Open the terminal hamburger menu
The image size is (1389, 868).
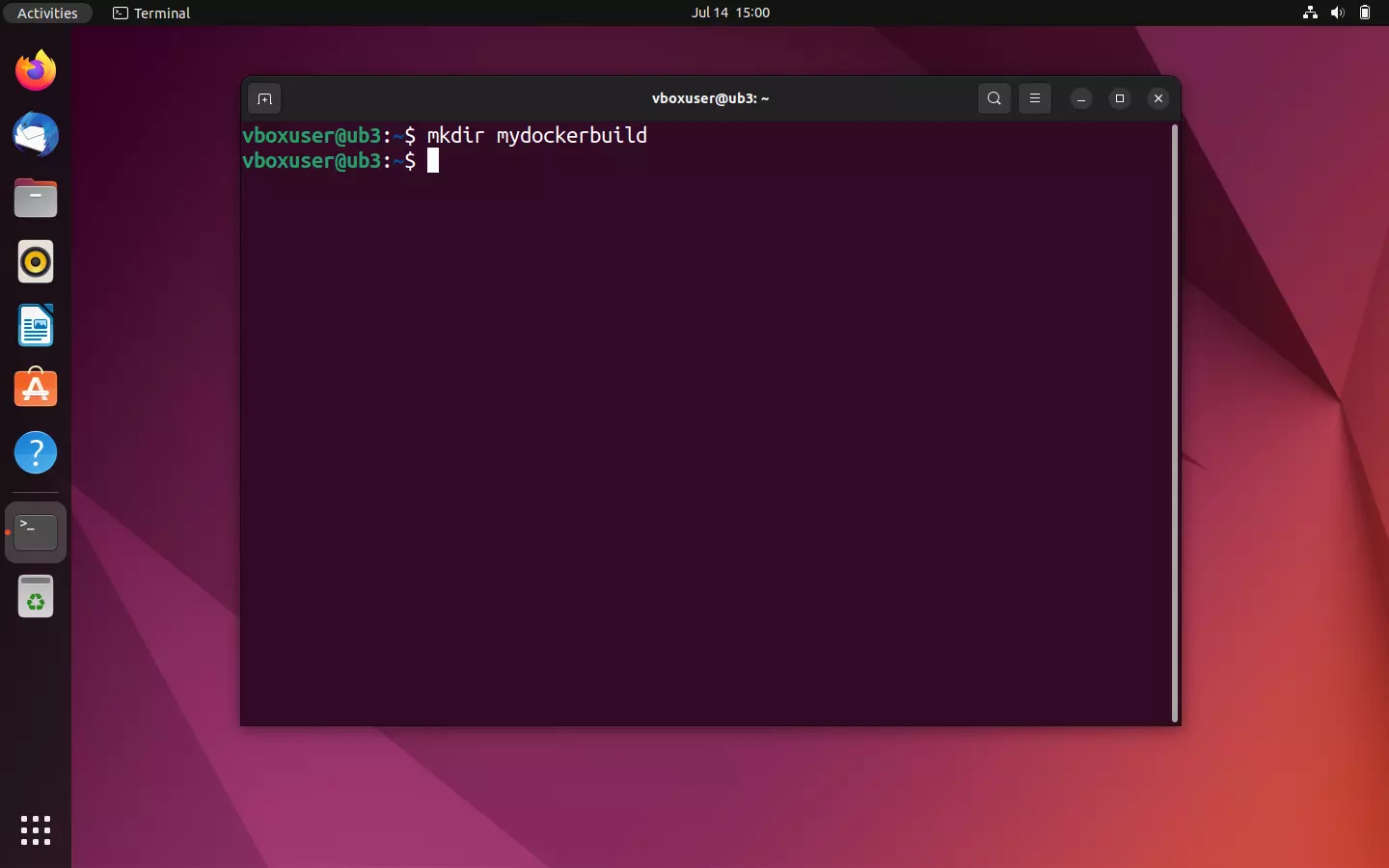1034,98
